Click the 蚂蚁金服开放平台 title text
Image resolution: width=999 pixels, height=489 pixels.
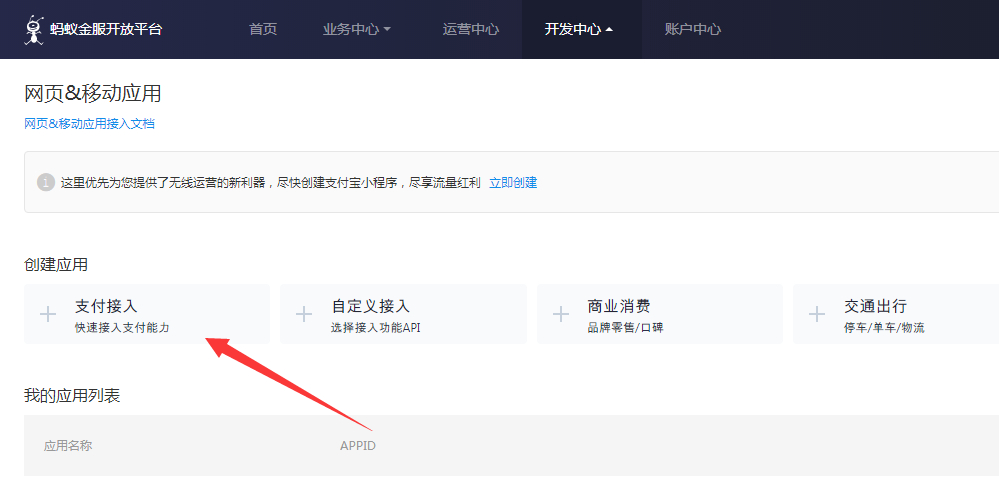click(x=106, y=29)
